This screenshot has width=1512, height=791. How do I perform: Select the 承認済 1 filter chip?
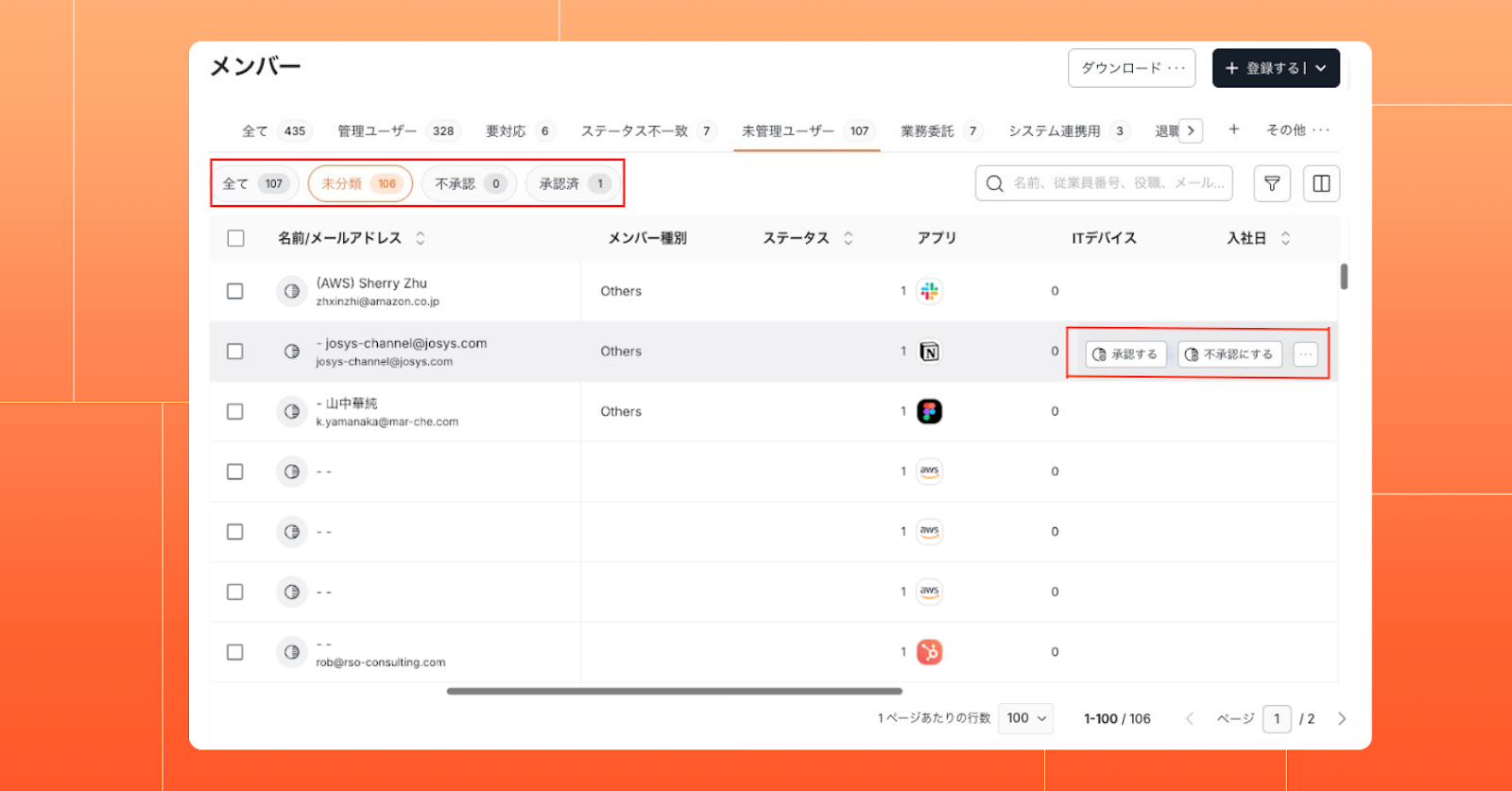point(574,183)
